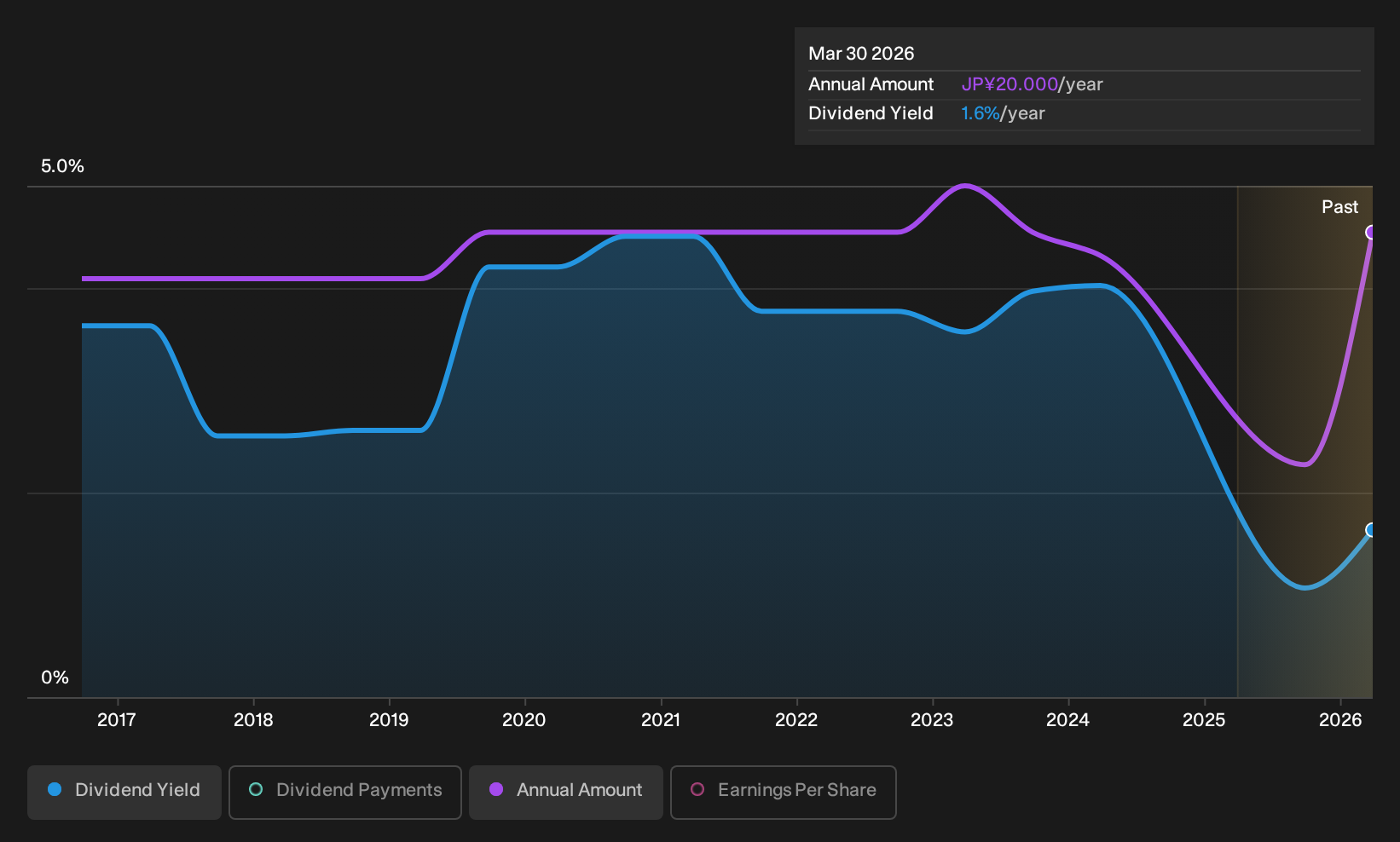The image size is (1400, 842).
Task: Click the 0% y-axis label
Action: tap(55, 678)
